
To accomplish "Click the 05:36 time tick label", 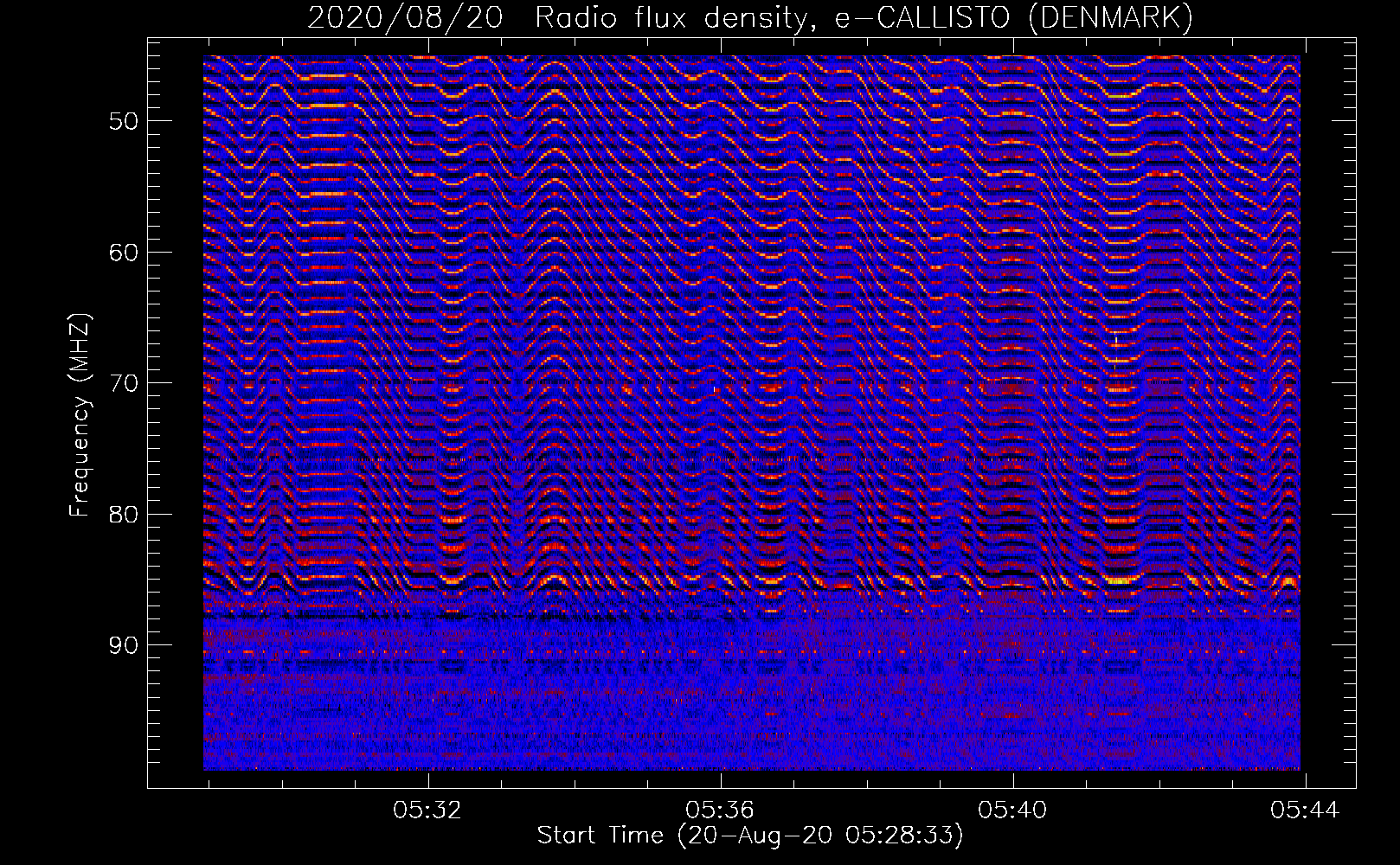I will pos(720,811).
